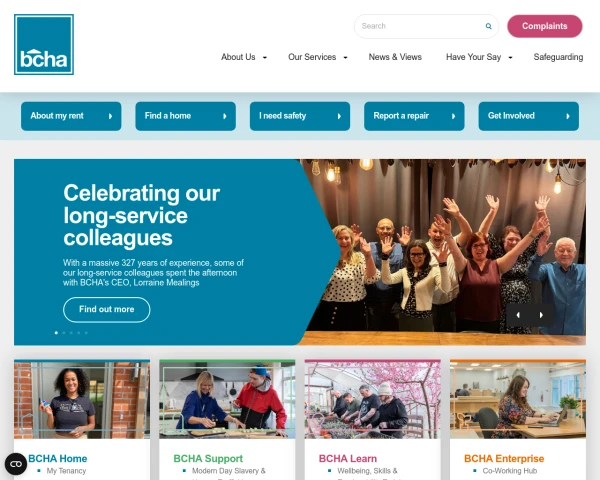600x480 pixels.
Task: Click arrow on Get Involved button
Action: (568, 116)
